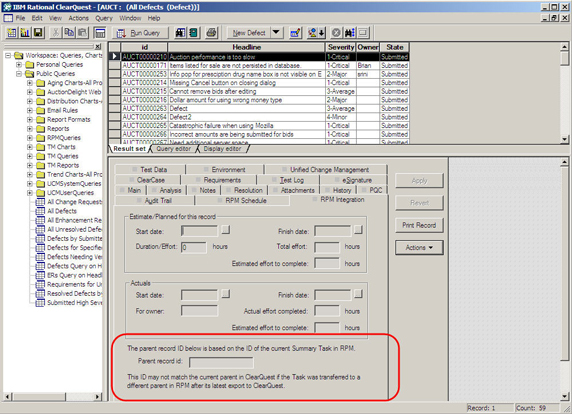
Task: Open the Unified Change Management tab
Action: pyautogui.click(x=326, y=170)
